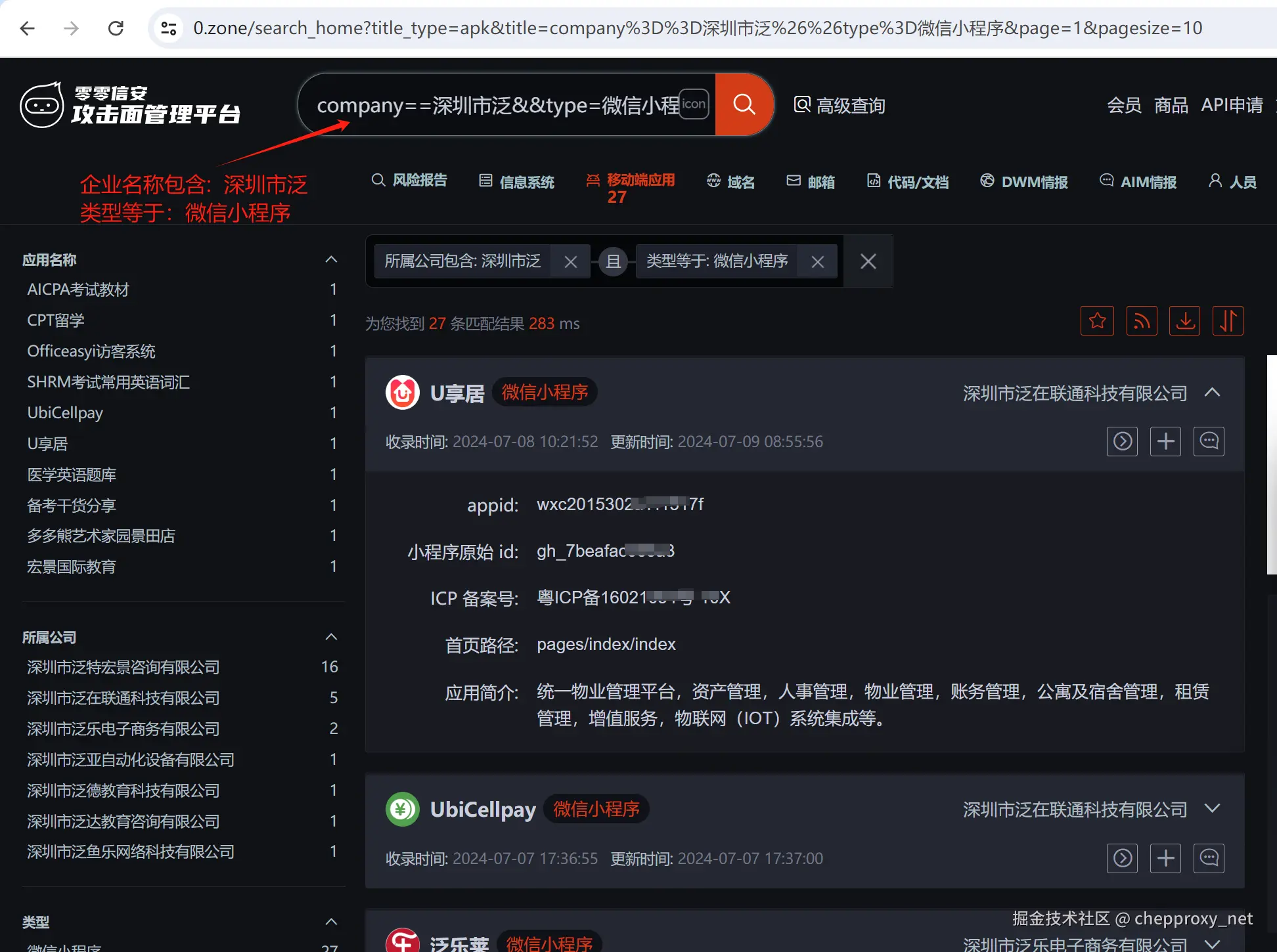This screenshot has height=952, width=1277.
Task: Click the plus icon on U享居 card
Action: (1165, 441)
